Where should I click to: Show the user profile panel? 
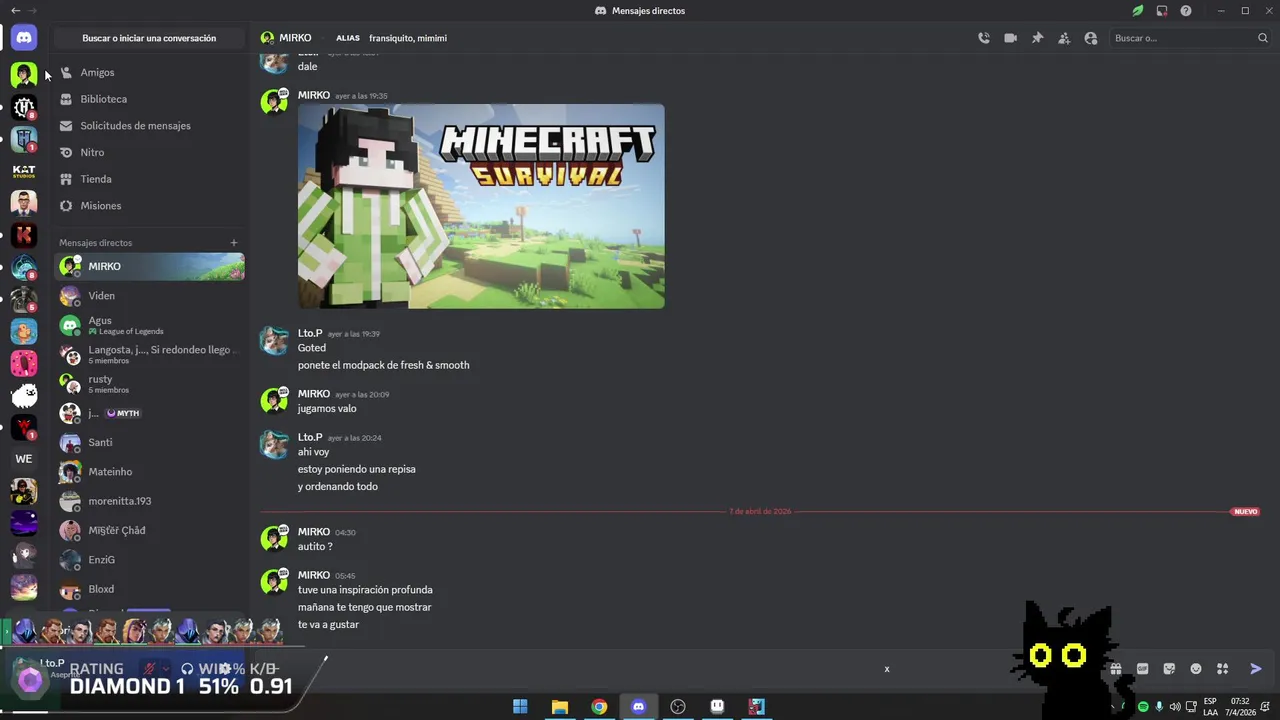1091,38
